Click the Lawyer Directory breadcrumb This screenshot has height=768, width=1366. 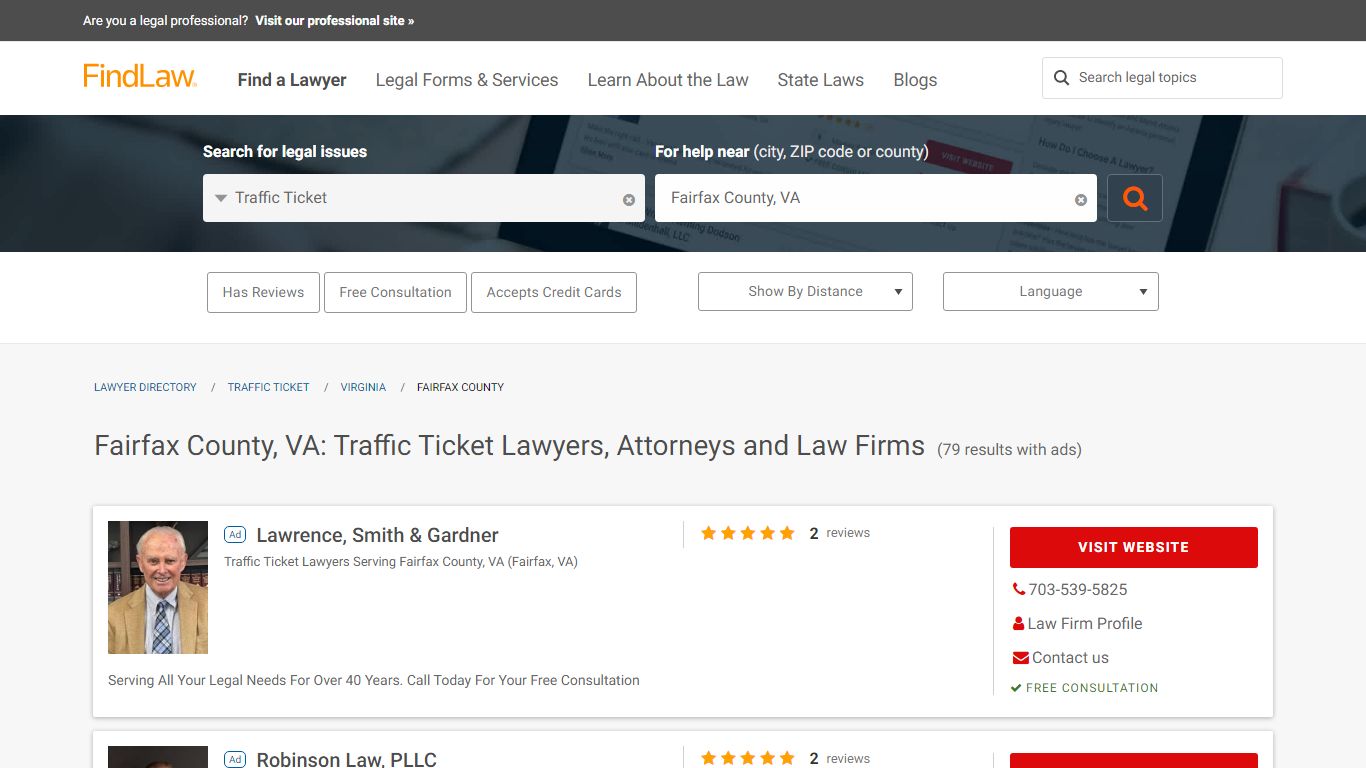click(145, 387)
